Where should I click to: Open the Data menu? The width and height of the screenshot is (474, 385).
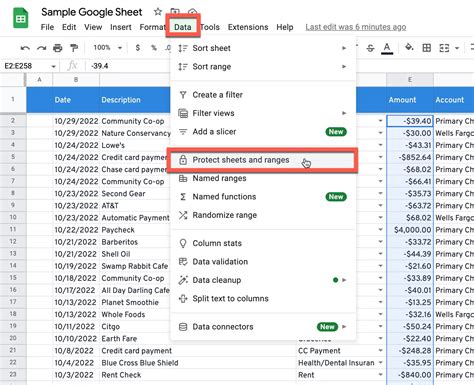(x=183, y=27)
